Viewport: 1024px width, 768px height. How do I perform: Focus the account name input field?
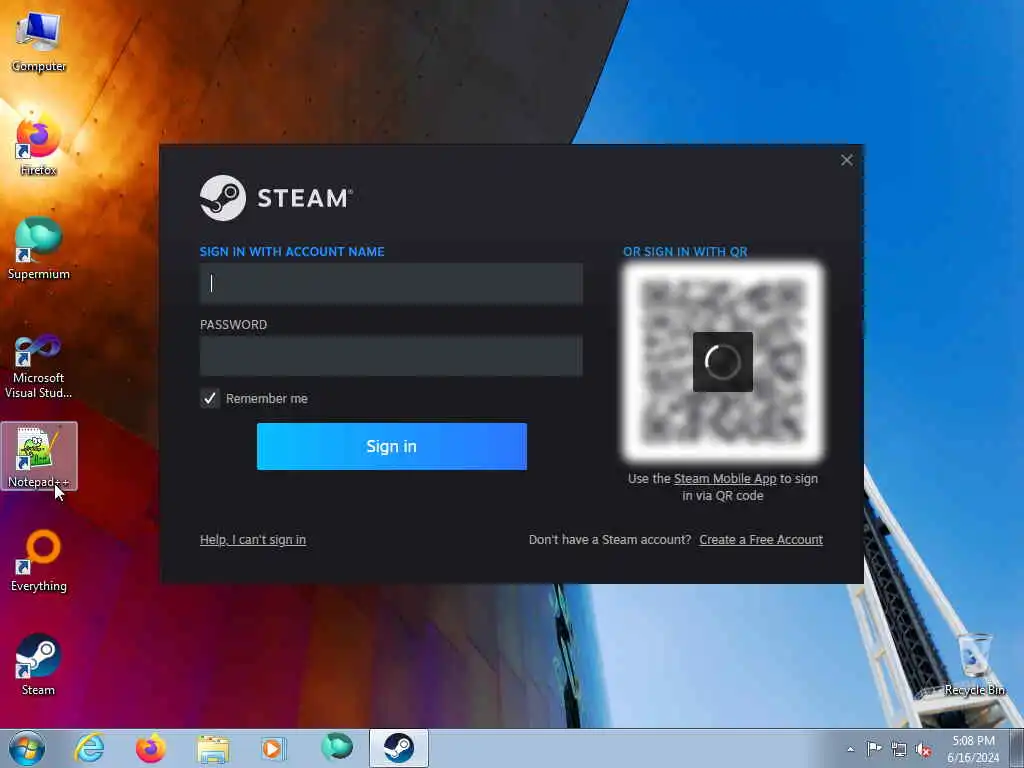[391, 283]
